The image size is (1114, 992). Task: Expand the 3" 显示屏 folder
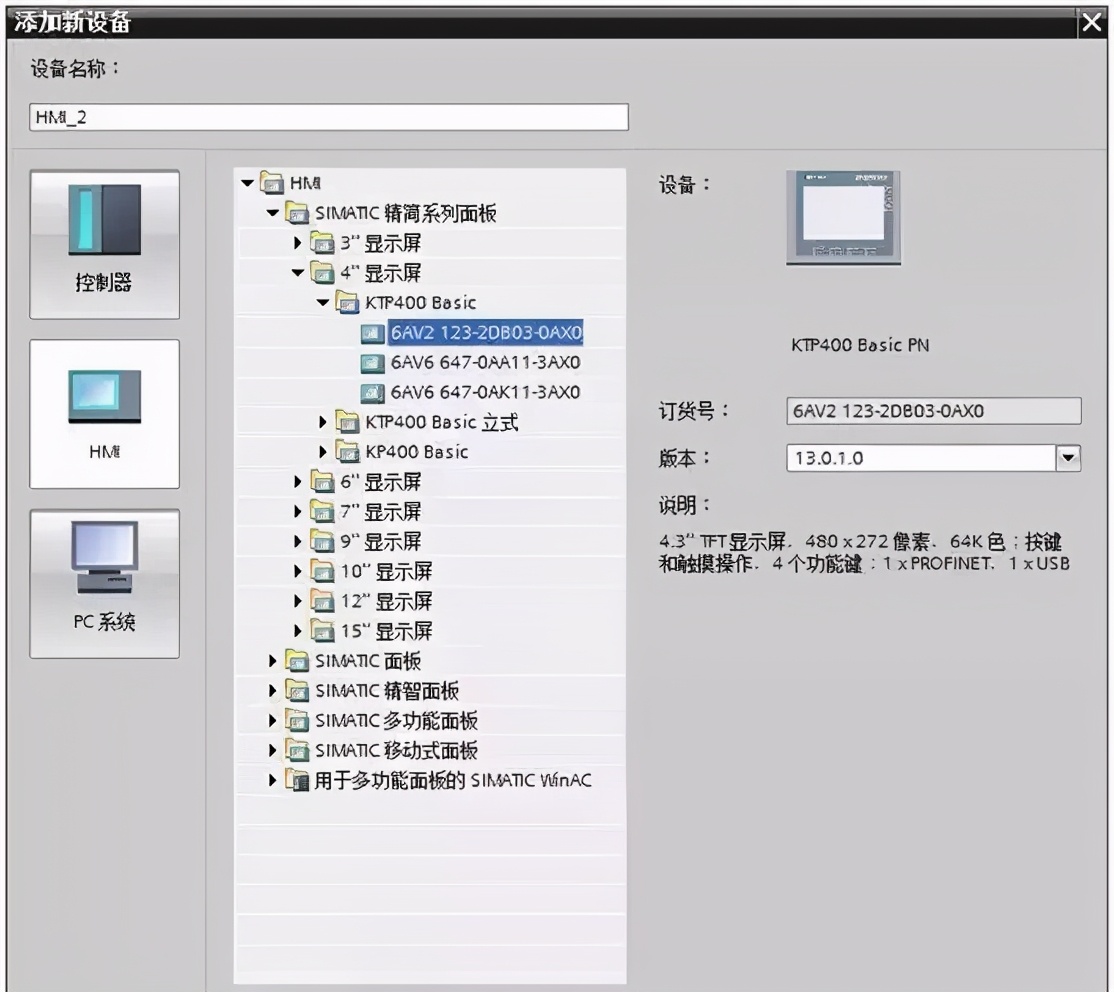click(297, 242)
